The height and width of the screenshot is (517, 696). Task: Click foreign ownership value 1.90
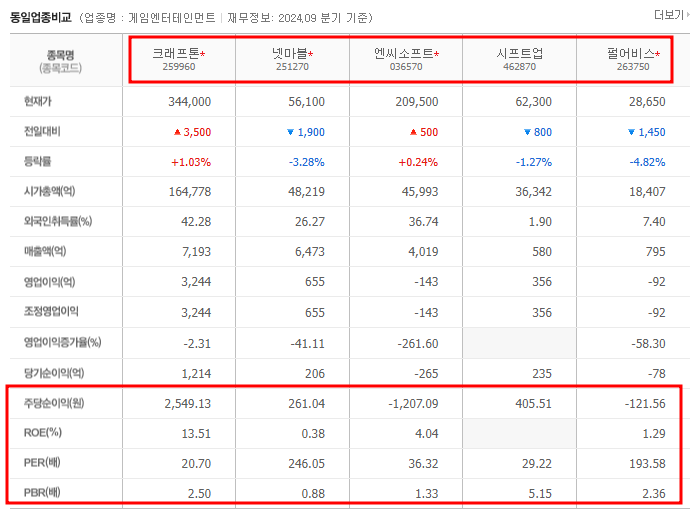(x=540, y=222)
